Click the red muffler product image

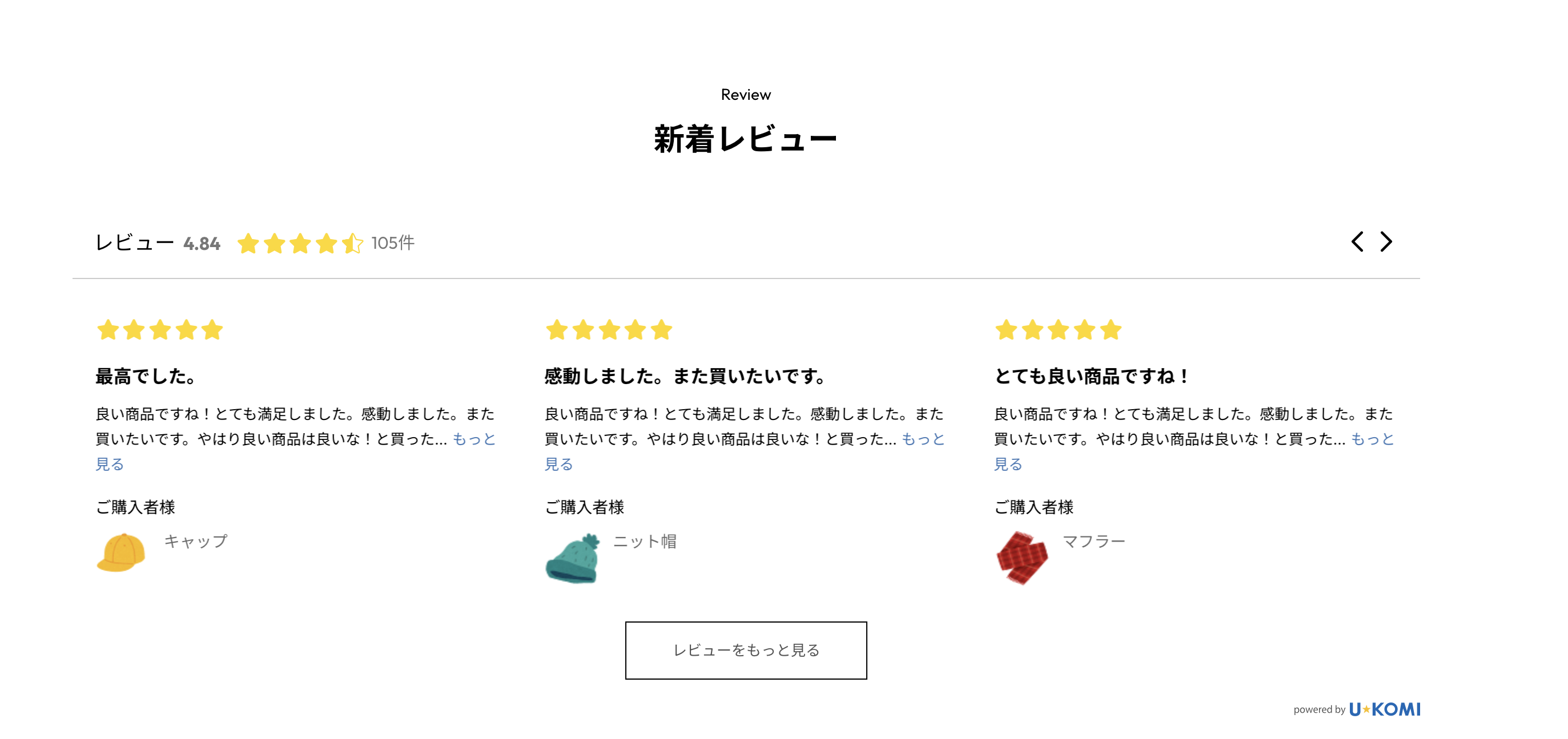point(1022,557)
